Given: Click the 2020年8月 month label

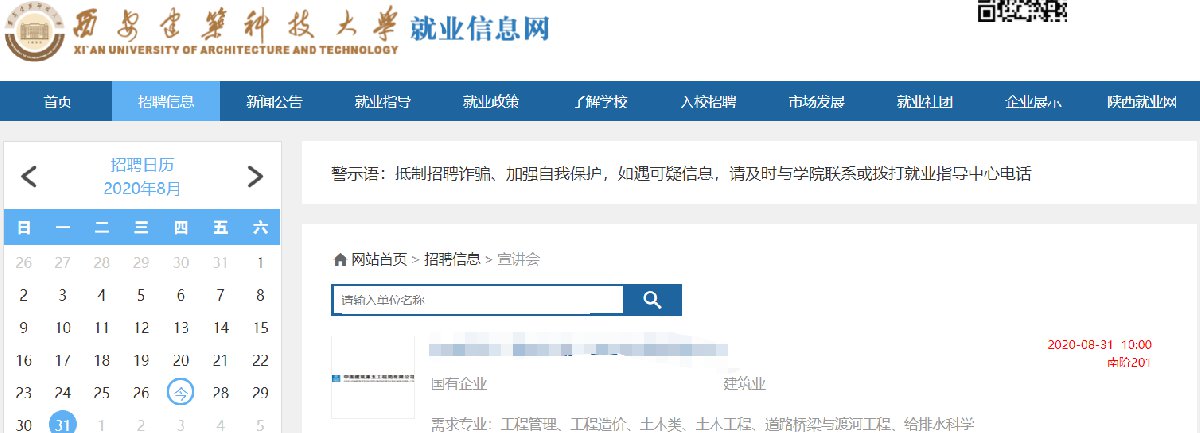Looking at the screenshot, I should tap(142, 188).
